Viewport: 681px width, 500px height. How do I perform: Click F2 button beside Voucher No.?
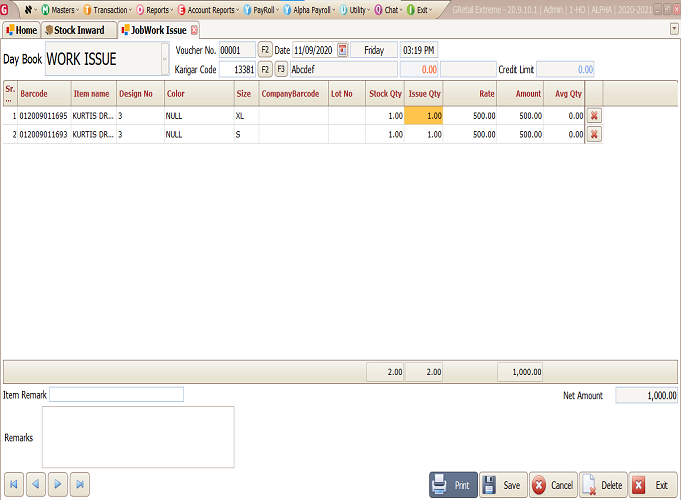[265, 50]
